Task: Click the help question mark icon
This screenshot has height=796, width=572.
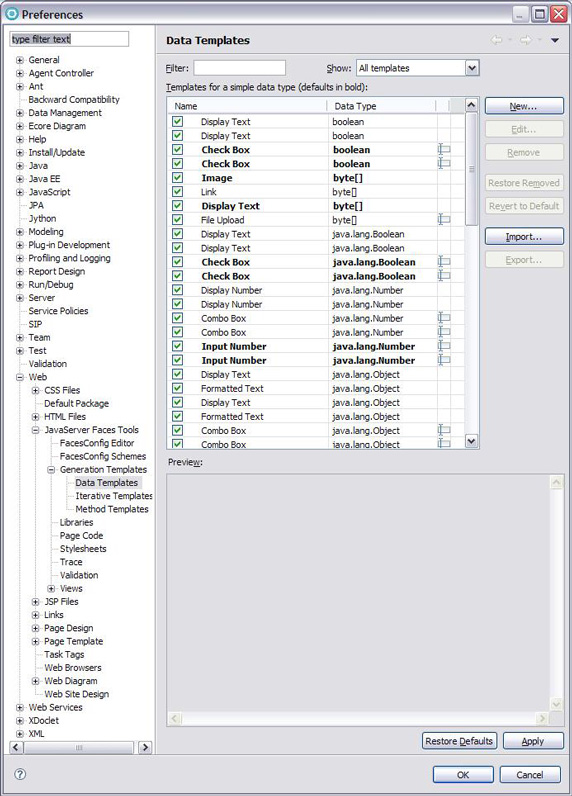Action: [20, 774]
